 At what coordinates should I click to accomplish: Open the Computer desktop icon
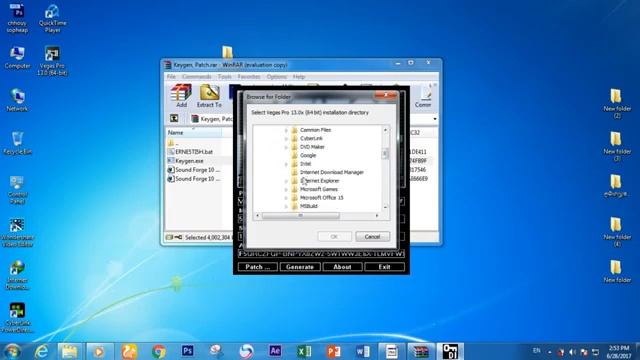click(17, 58)
